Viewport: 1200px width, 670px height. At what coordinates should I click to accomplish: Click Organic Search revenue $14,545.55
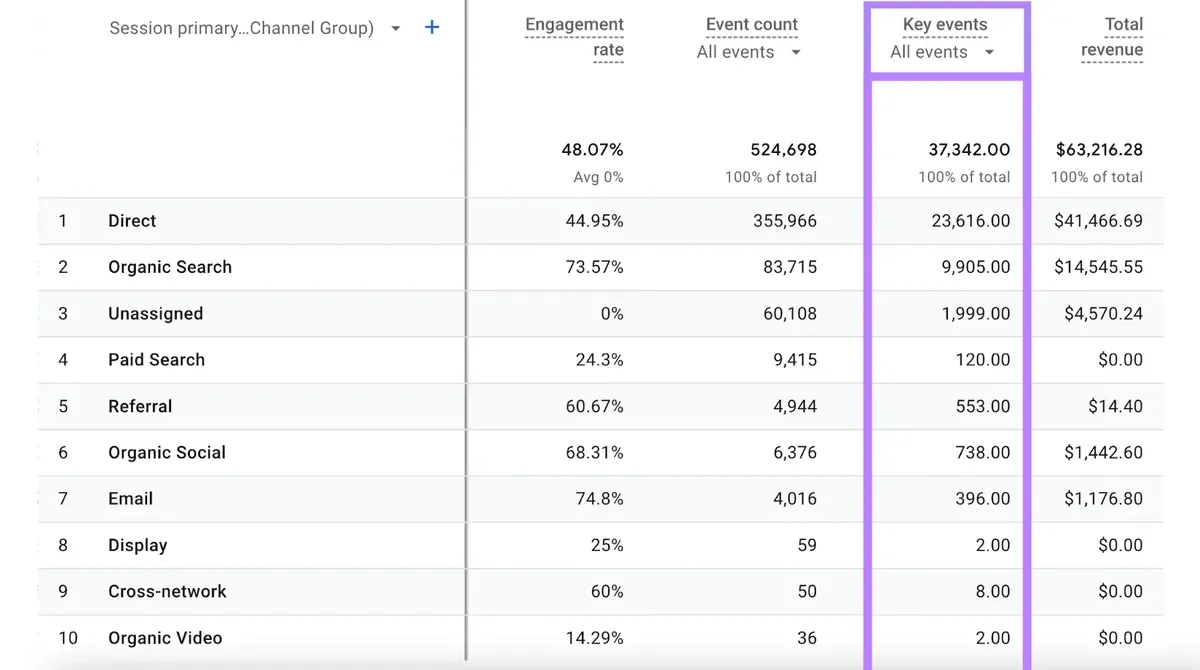[1098, 267]
